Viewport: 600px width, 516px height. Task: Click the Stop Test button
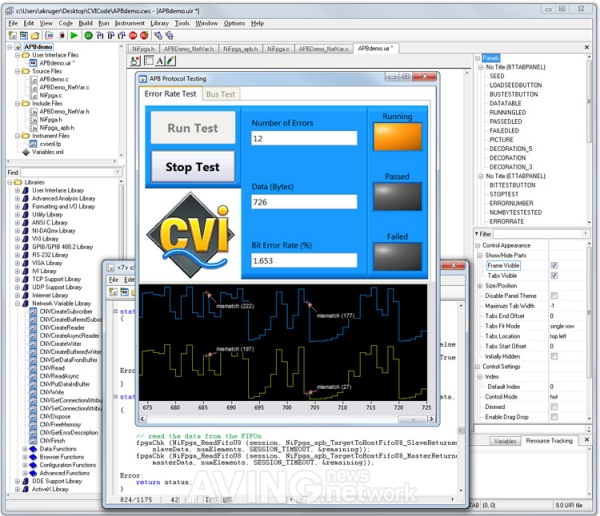click(x=193, y=167)
